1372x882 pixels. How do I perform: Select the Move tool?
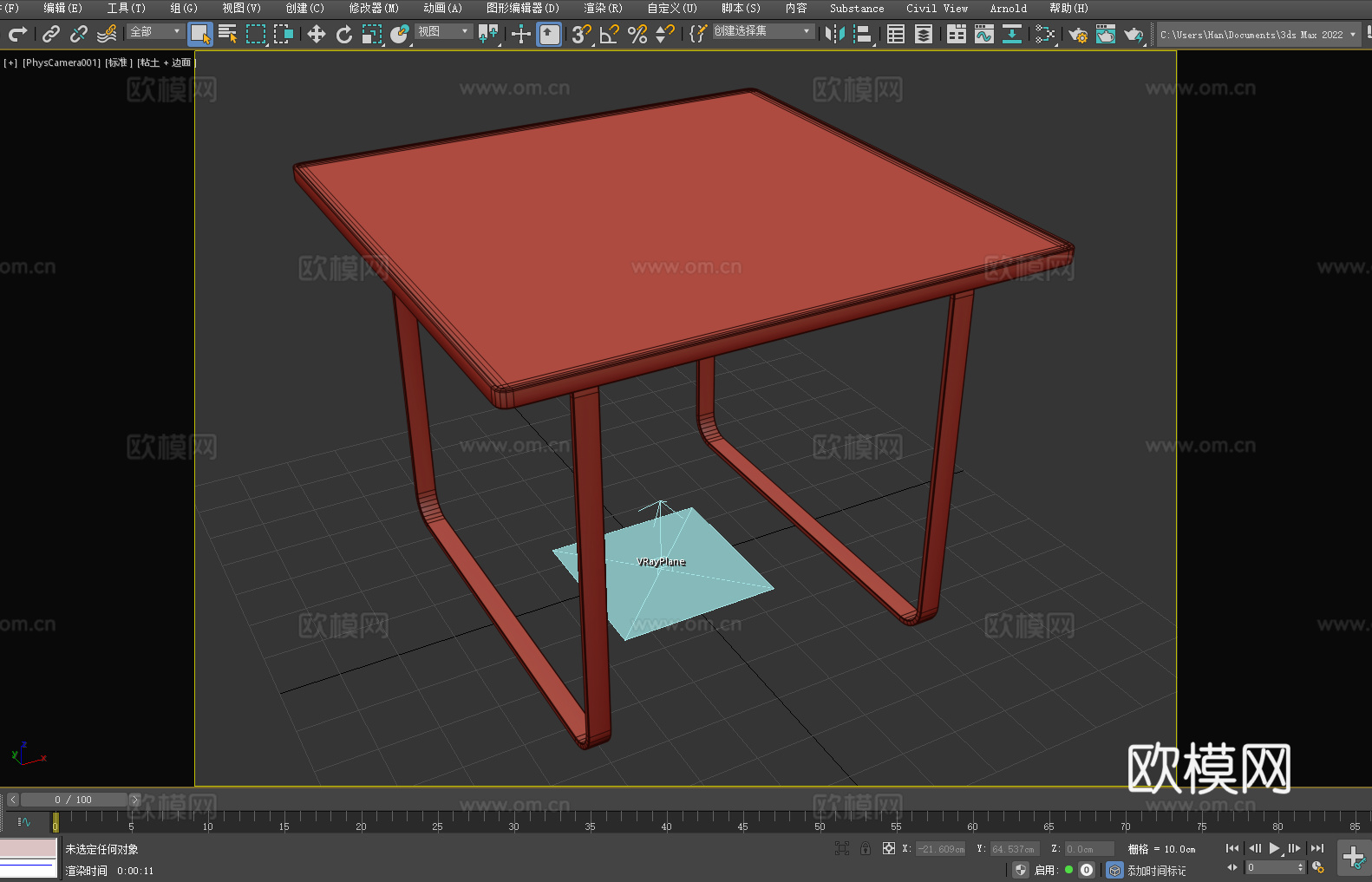(x=317, y=34)
